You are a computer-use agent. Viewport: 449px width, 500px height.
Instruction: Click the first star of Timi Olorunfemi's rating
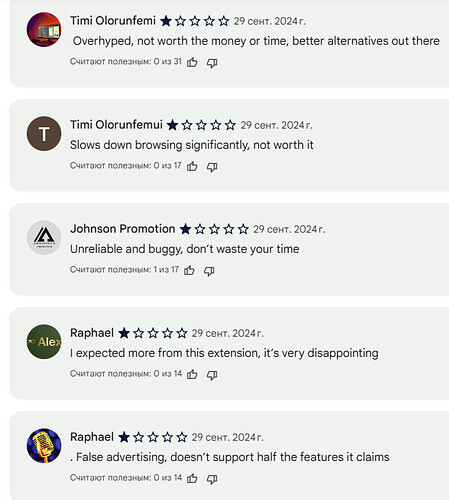(166, 21)
